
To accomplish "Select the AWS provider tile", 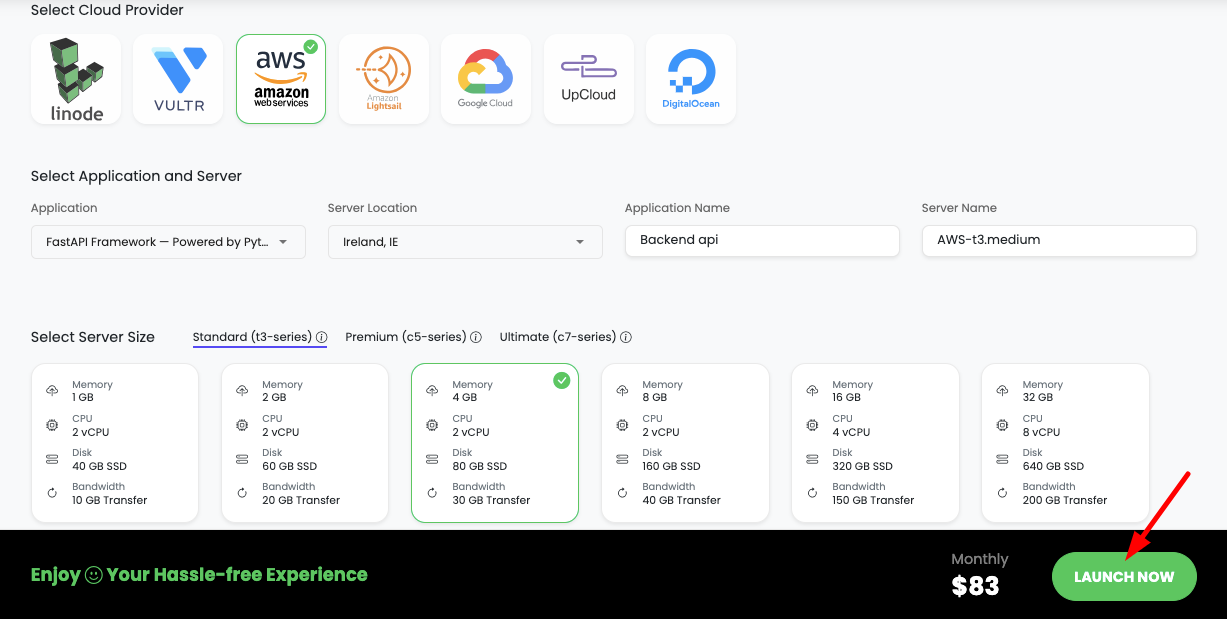I will click(x=281, y=79).
